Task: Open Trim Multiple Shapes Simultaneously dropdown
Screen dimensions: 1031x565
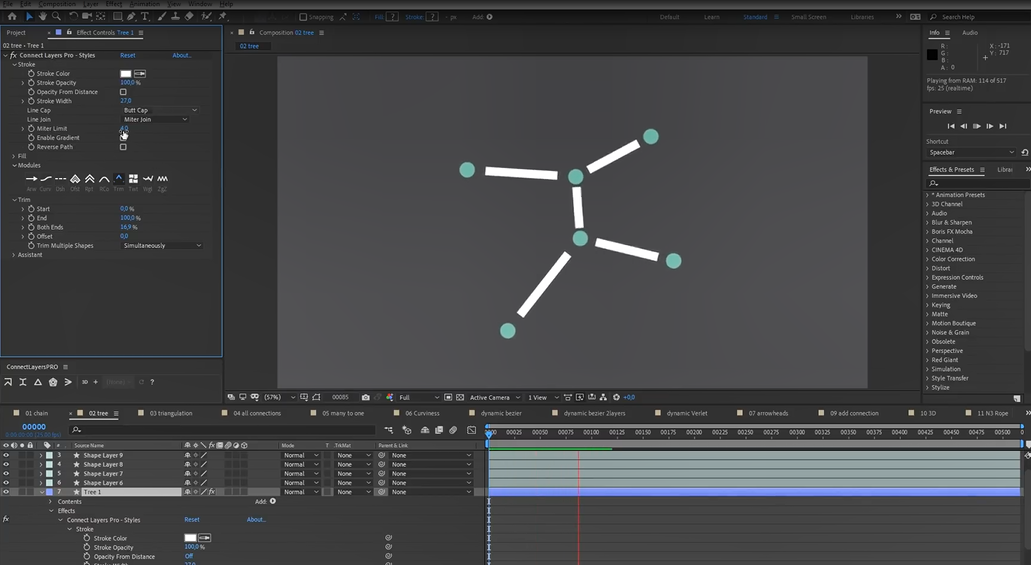Action: pos(161,246)
